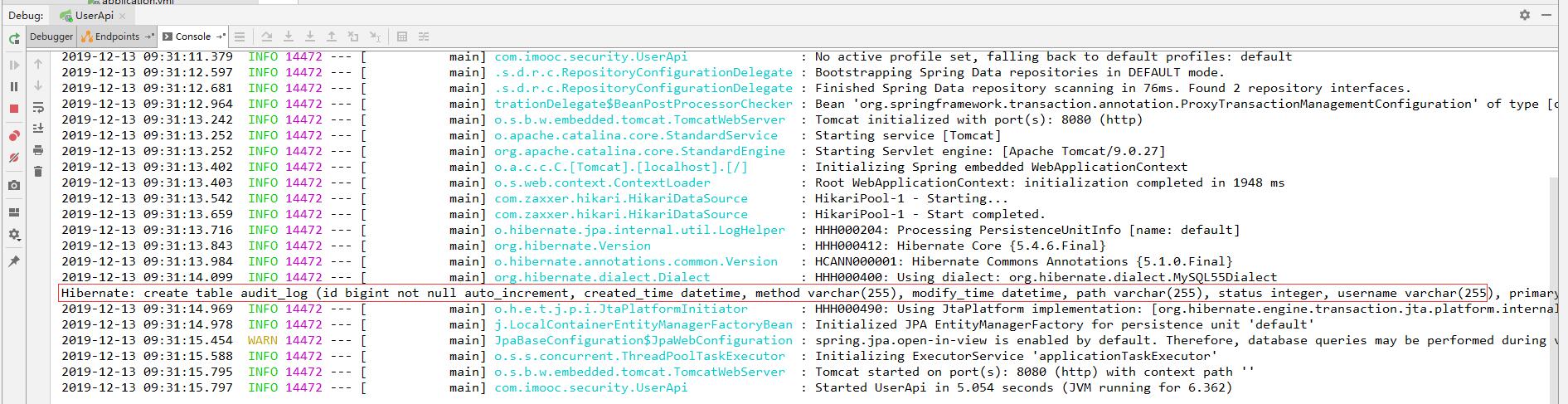The height and width of the screenshot is (404, 1568).
Task: Click the Step Into icon
Action: pyautogui.click(x=289, y=37)
